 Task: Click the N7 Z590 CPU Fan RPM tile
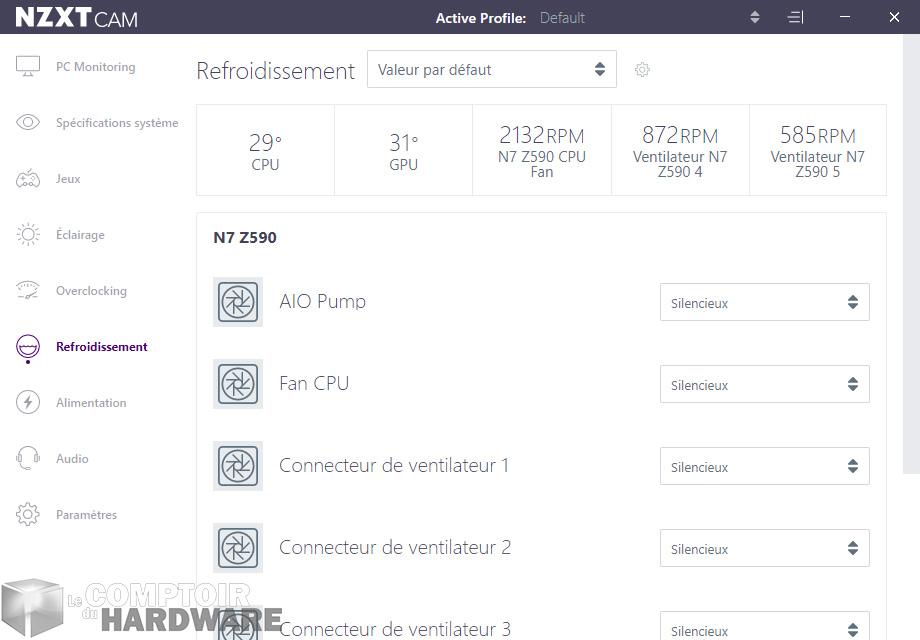tap(541, 150)
